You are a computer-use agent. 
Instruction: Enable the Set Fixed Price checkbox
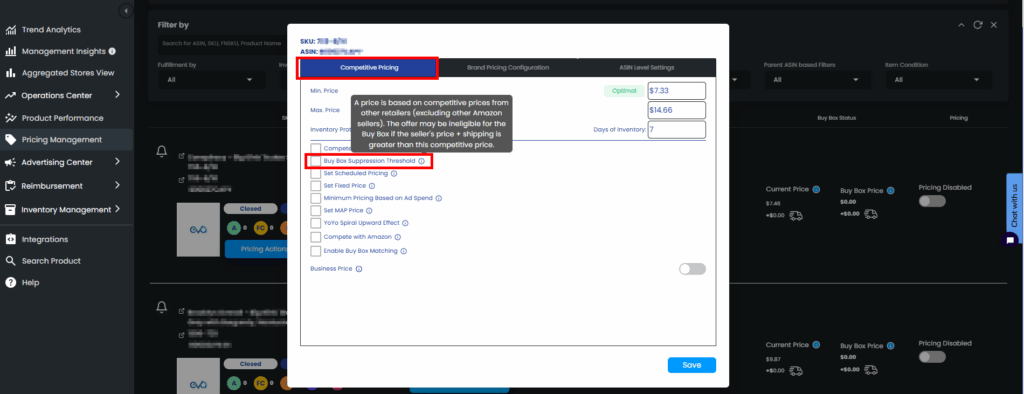[x=316, y=186]
